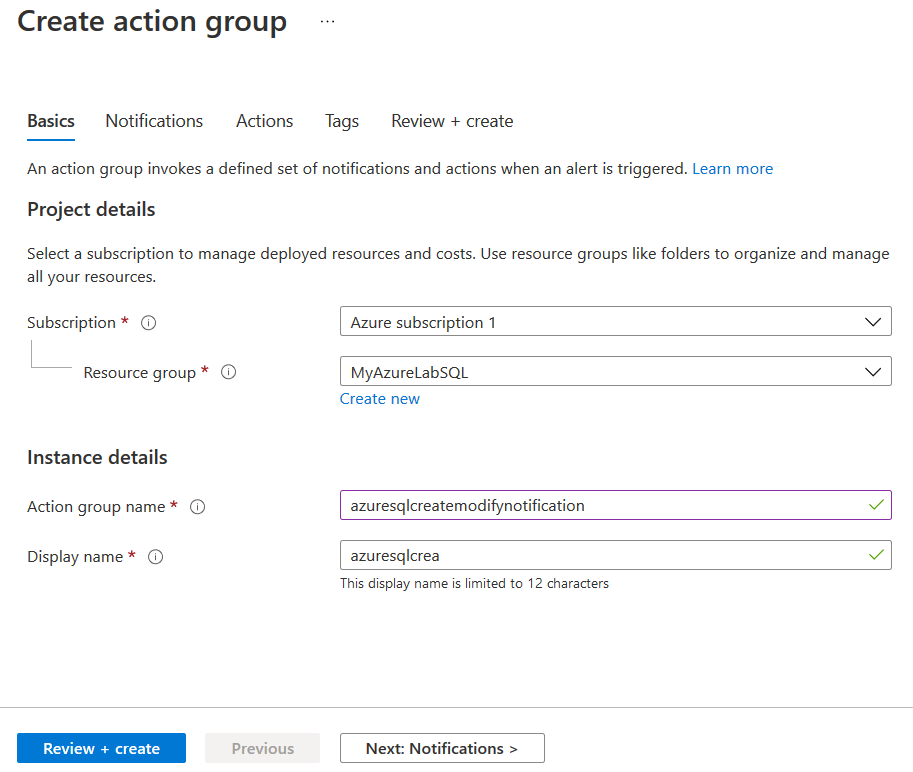Click inside the Action group name field
This screenshot has width=913, height=772.
[600, 506]
